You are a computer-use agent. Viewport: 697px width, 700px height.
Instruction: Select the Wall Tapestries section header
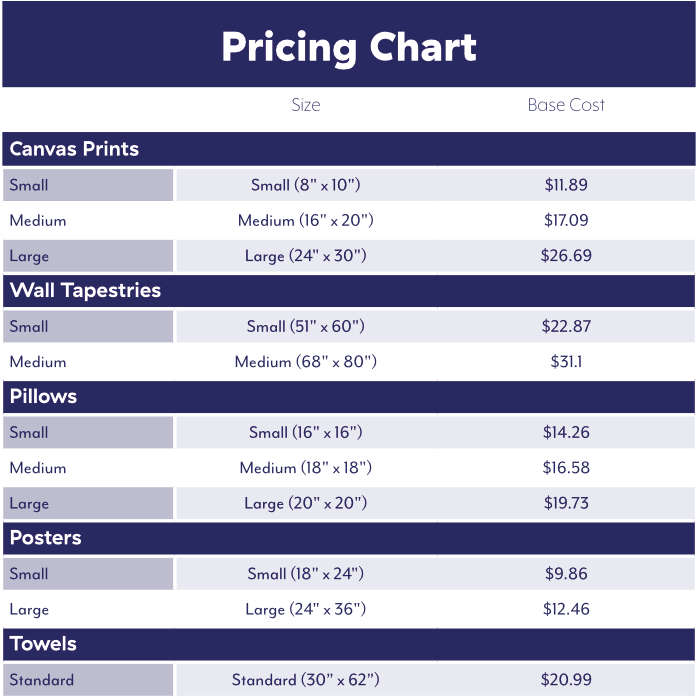pos(86,291)
